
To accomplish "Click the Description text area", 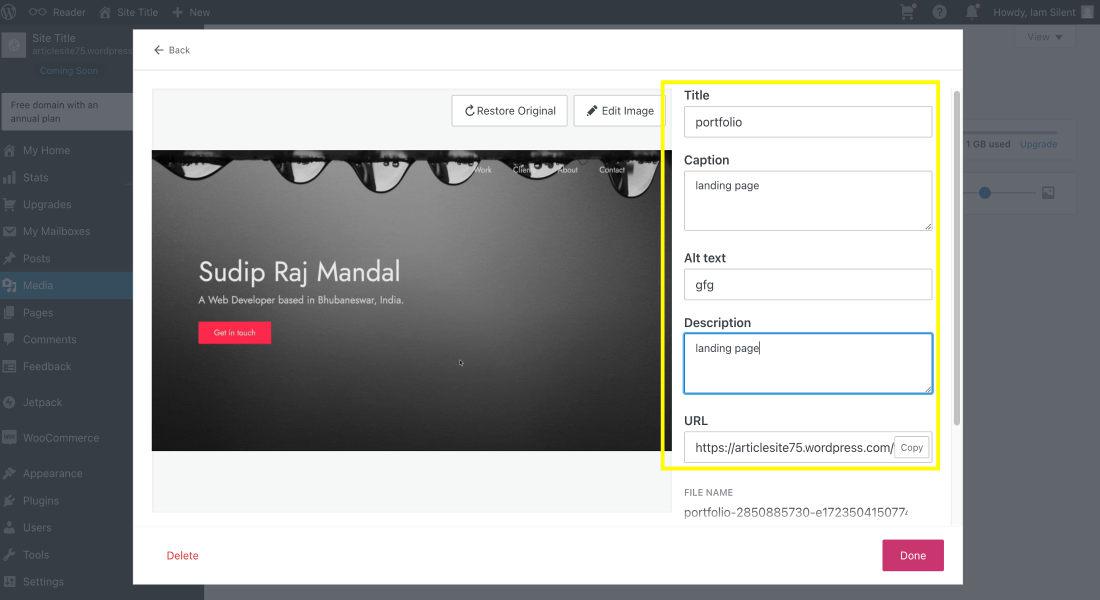I will [x=808, y=364].
